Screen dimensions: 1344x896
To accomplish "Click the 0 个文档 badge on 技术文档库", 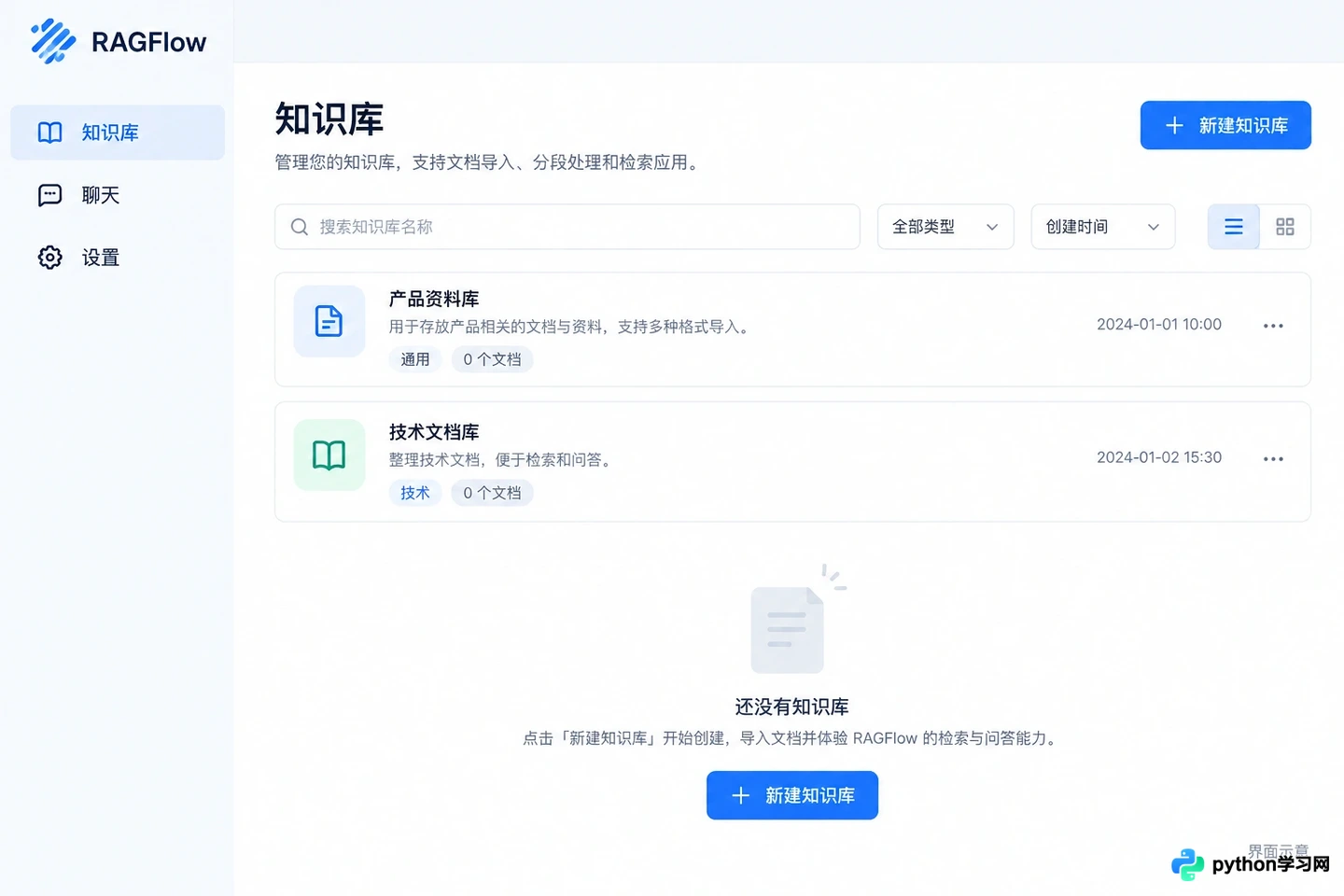I will (493, 493).
